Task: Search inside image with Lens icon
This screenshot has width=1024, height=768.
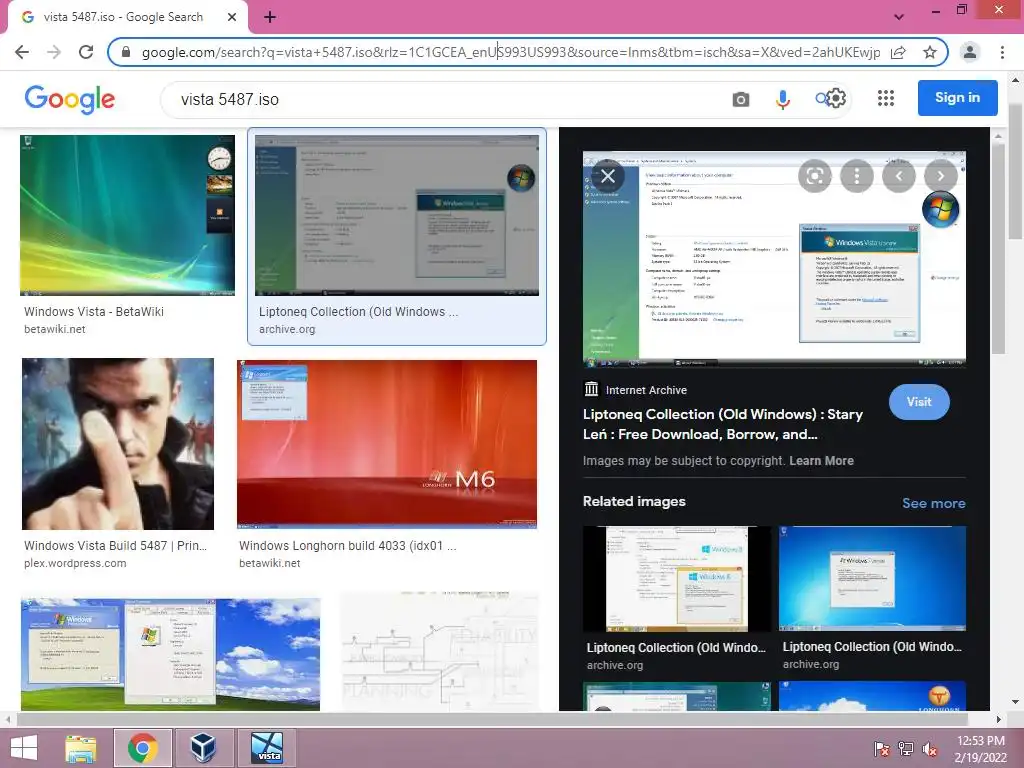Action: coord(814,176)
